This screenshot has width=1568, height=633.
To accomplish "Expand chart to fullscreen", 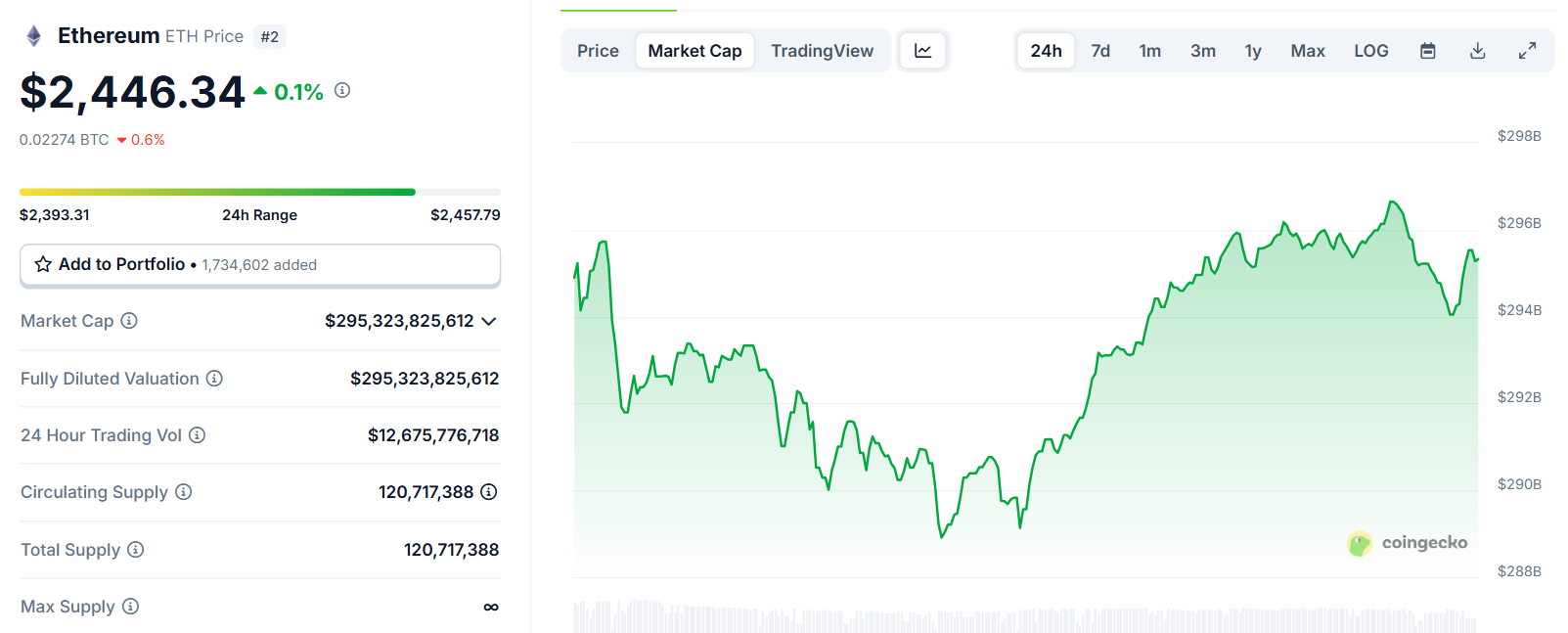I will [1527, 51].
